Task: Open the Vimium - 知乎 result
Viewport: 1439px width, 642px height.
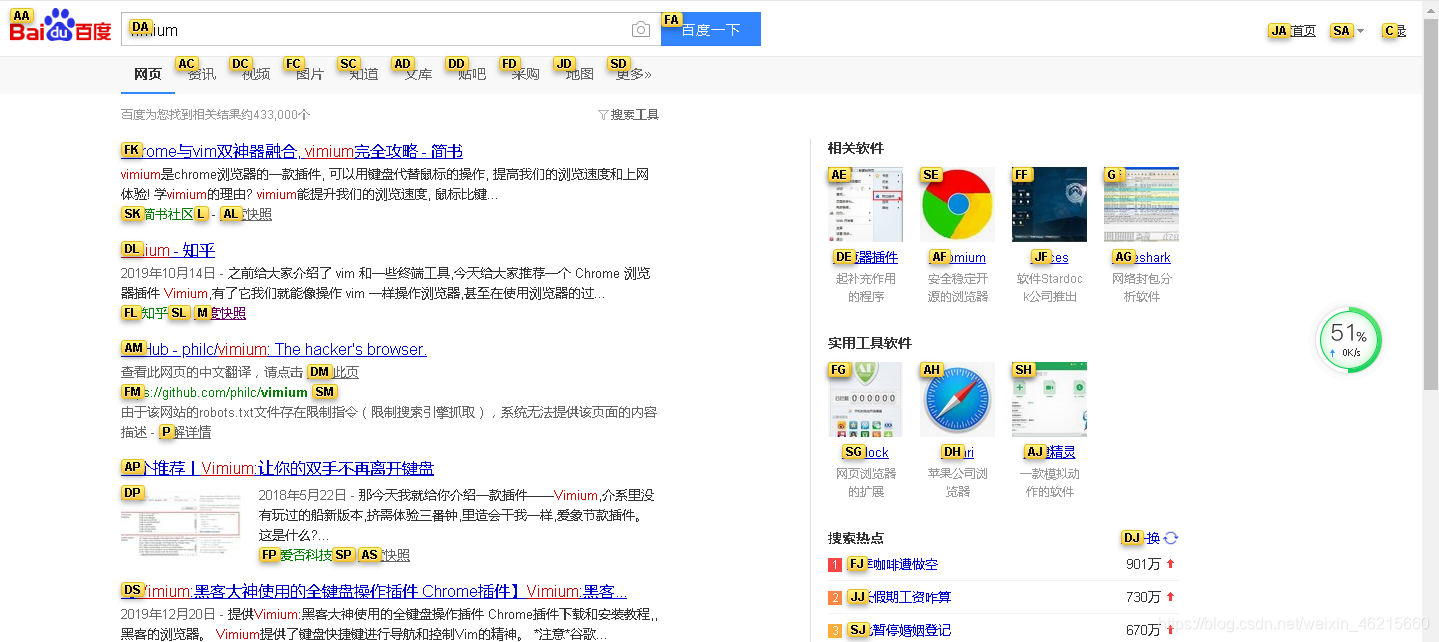Action: tap(168, 250)
